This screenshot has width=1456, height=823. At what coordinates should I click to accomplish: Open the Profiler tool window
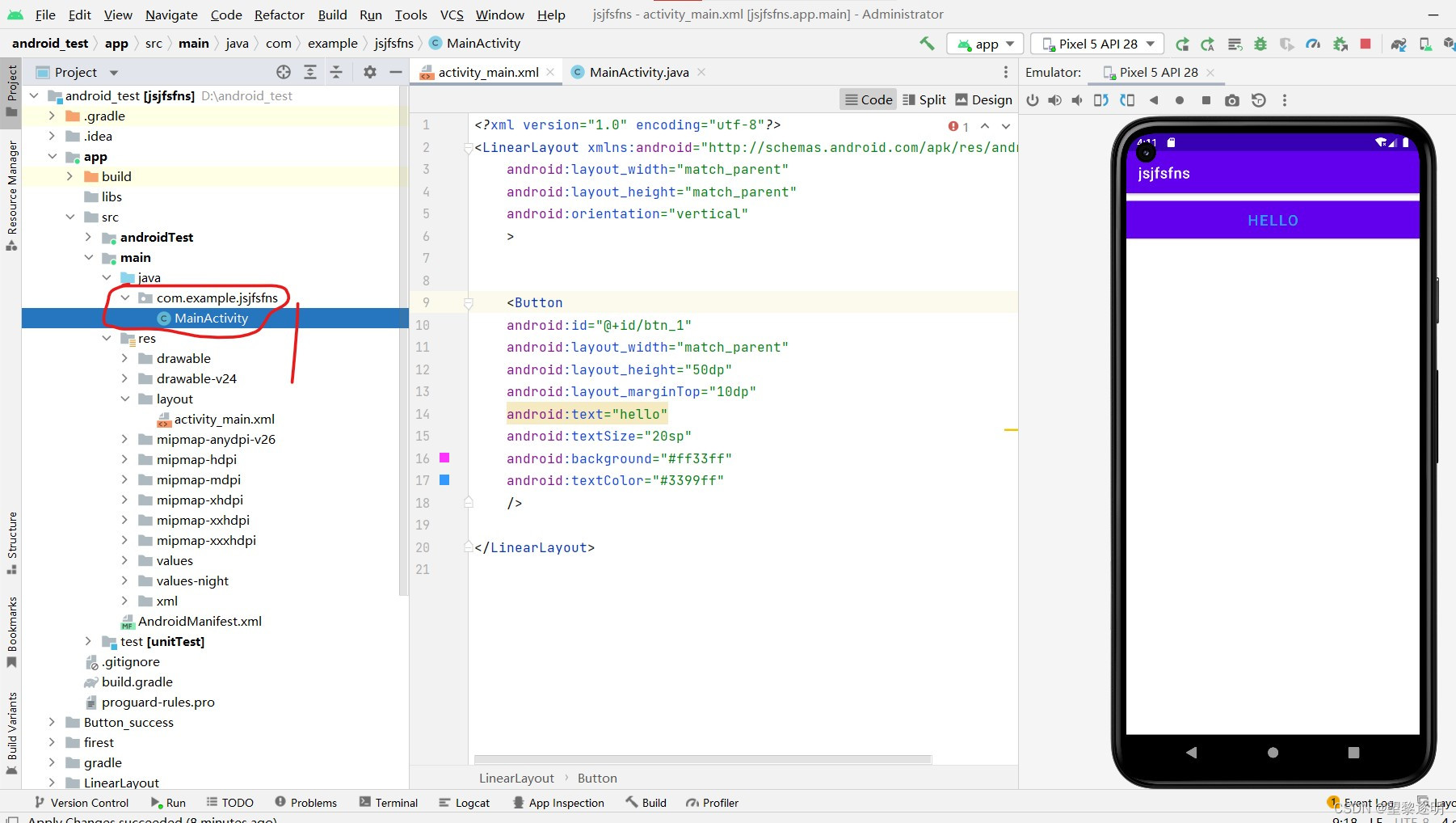click(712, 803)
